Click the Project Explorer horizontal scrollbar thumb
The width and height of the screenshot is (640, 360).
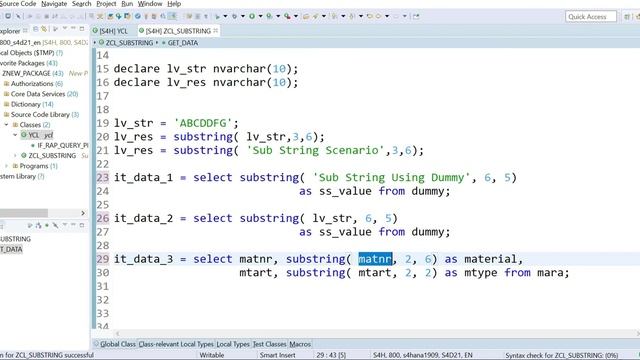pos(24,213)
